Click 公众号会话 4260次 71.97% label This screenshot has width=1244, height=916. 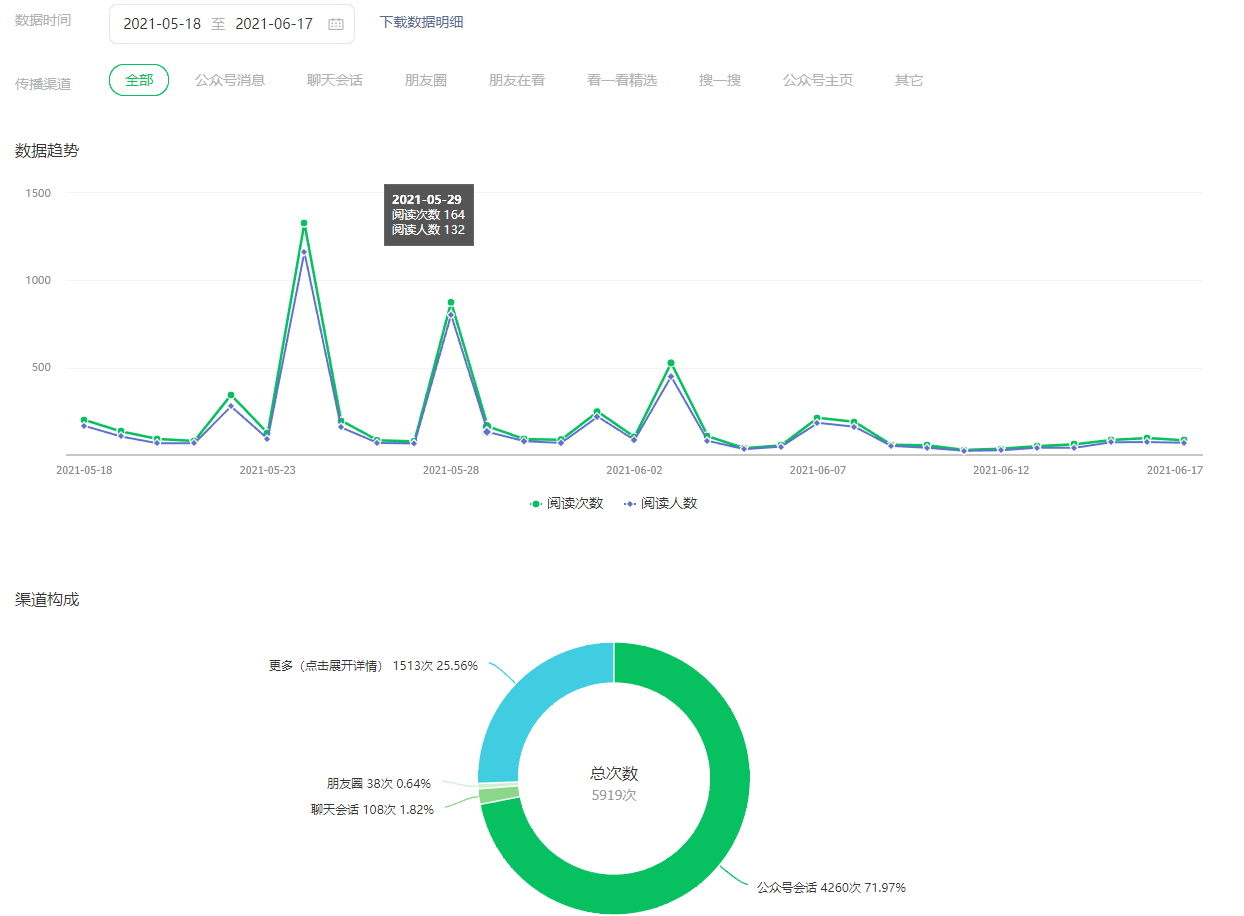coord(831,887)
